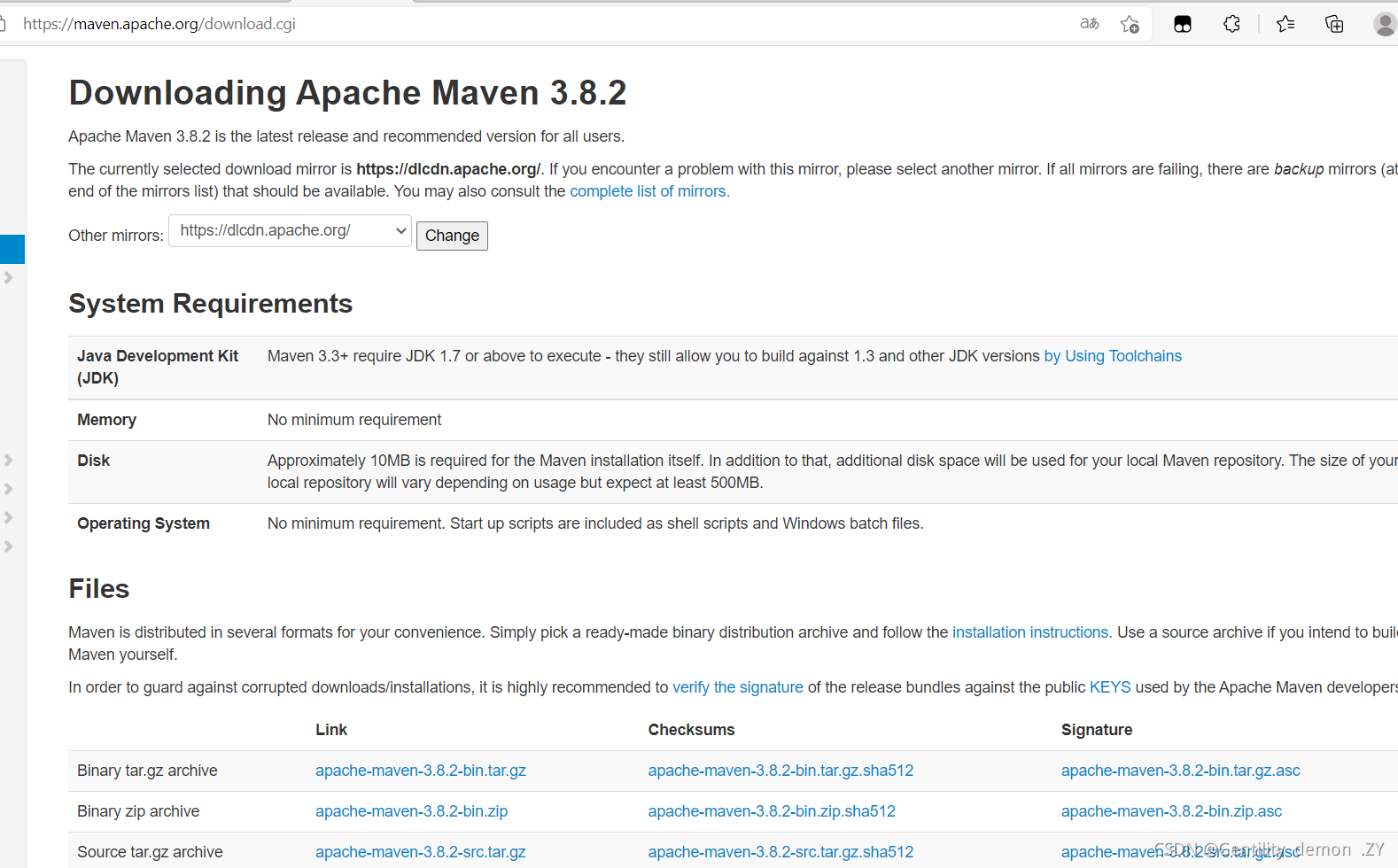Click the 'Other mirrors:' label
This screenshot has height=868, width=1398.
click(116, 236)
